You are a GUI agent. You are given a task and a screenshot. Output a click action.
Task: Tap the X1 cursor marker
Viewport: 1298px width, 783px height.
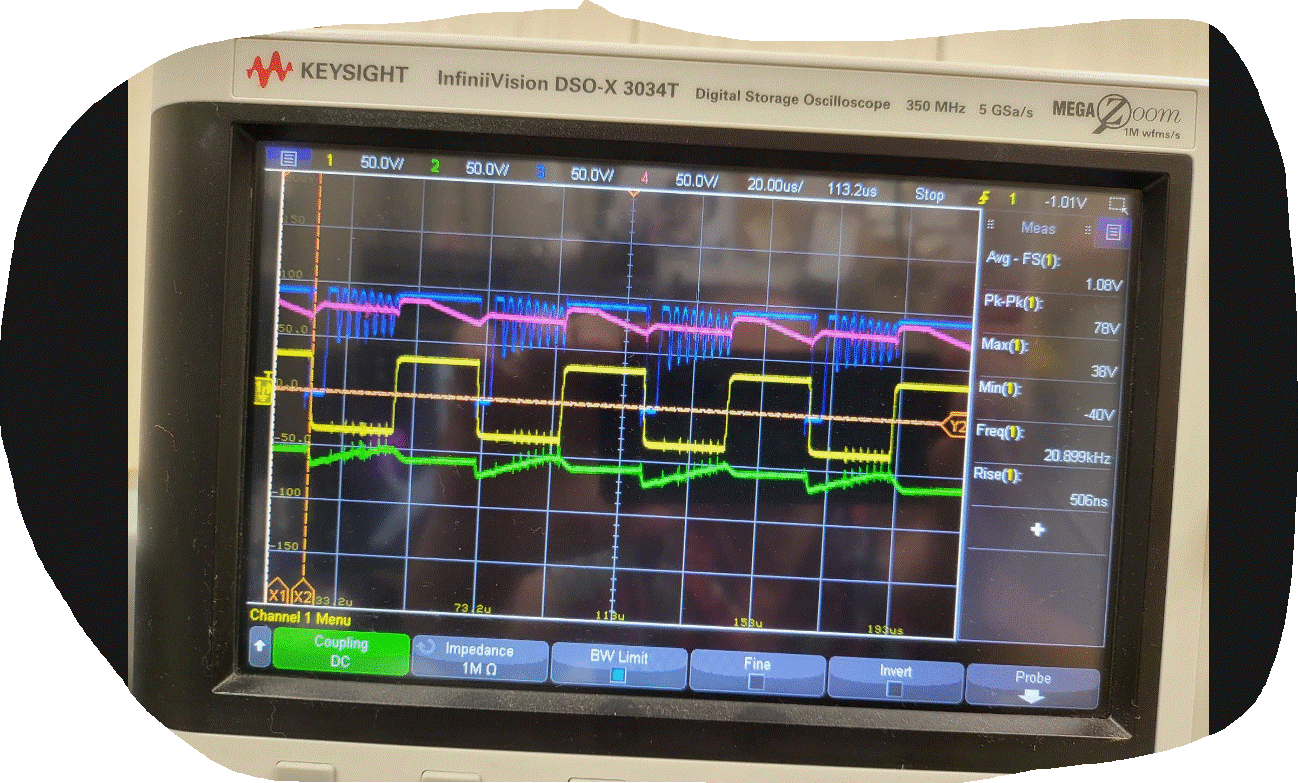pyautogui.click(x=278, y=594)
